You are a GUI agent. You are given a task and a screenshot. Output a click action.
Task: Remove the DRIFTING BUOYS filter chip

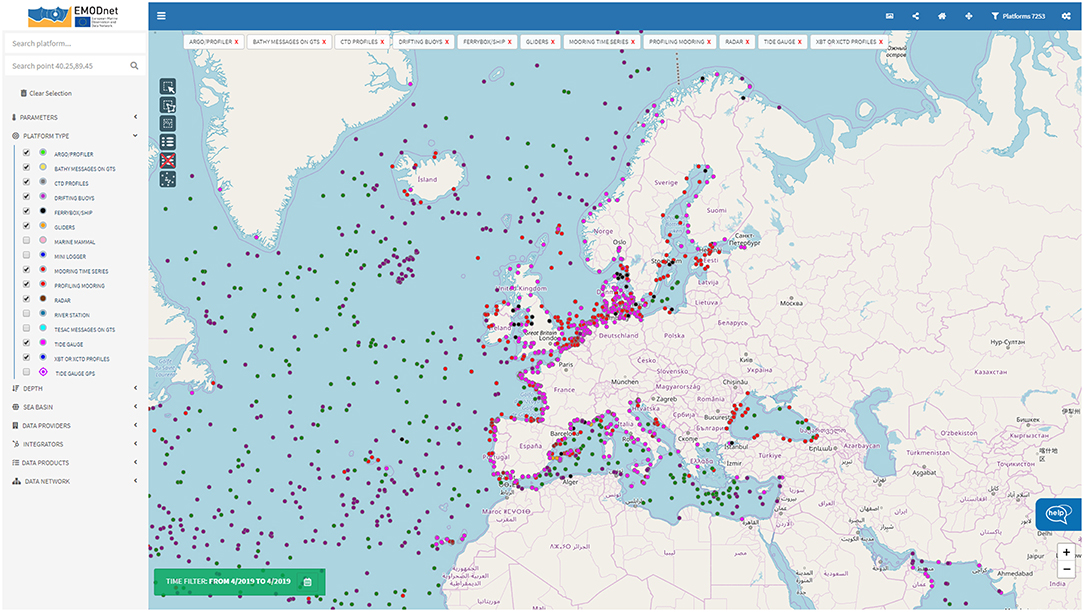[x=447, y=42]
